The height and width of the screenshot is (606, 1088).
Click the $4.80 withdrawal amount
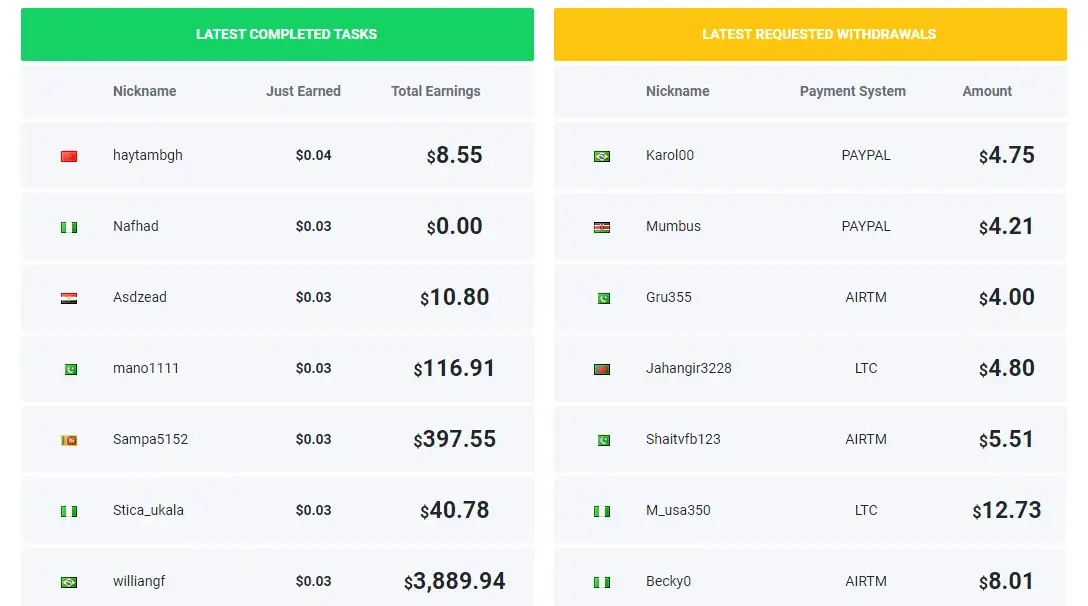1007,368
